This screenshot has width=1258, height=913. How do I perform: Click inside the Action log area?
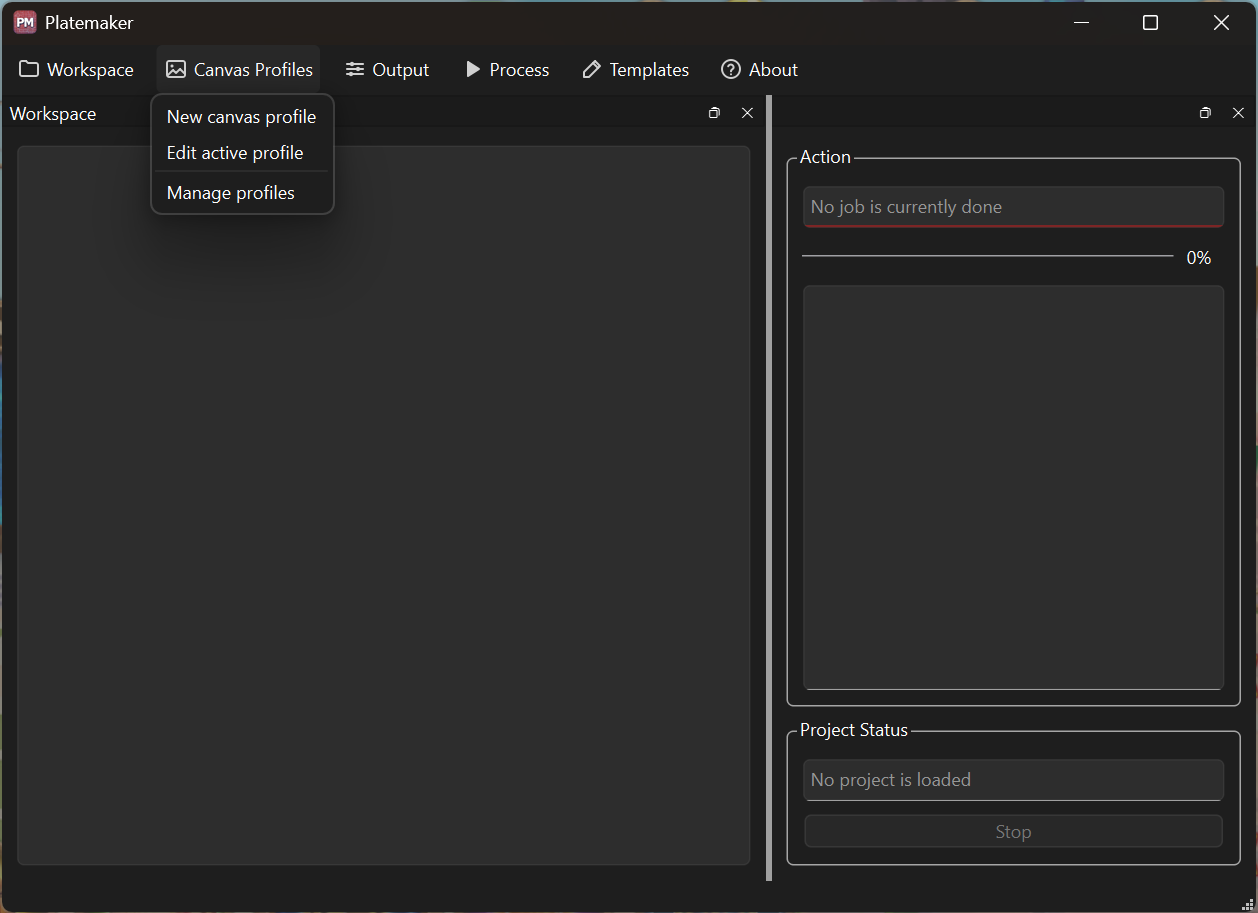(x=1013, y=487)
